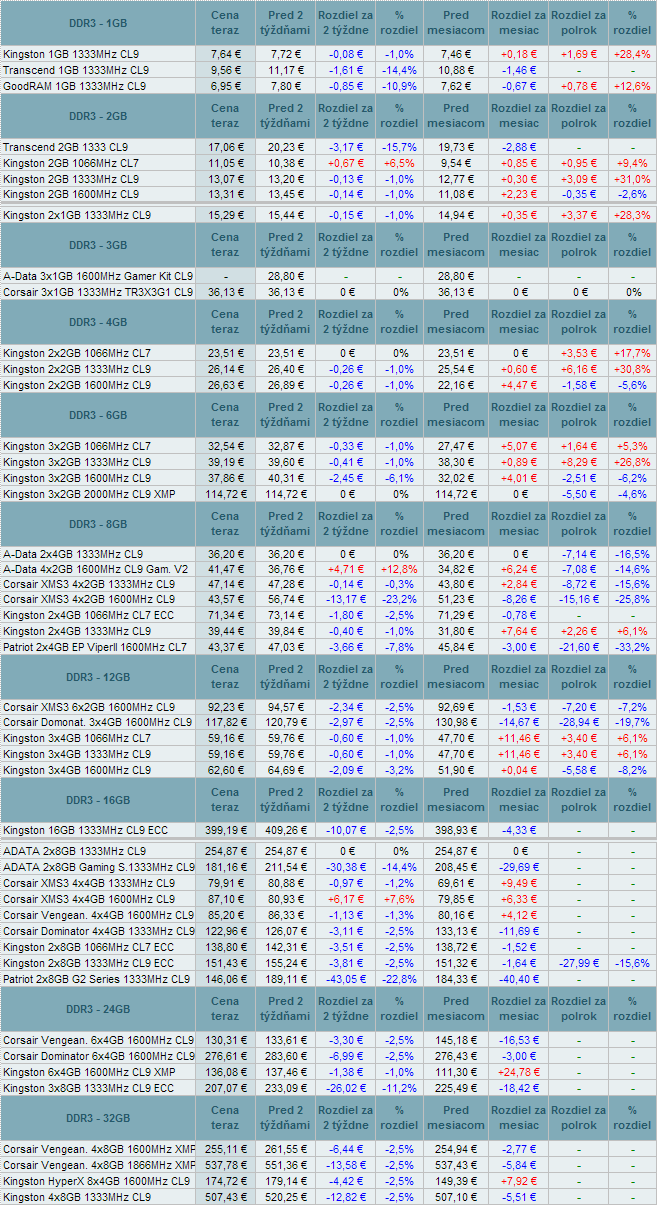This screenshot has width=657, height=1205.
Task: Select 'A-Data 4x2GB 1600MHz CL9 Gam. V2' row name
Action: pos(95,569)
